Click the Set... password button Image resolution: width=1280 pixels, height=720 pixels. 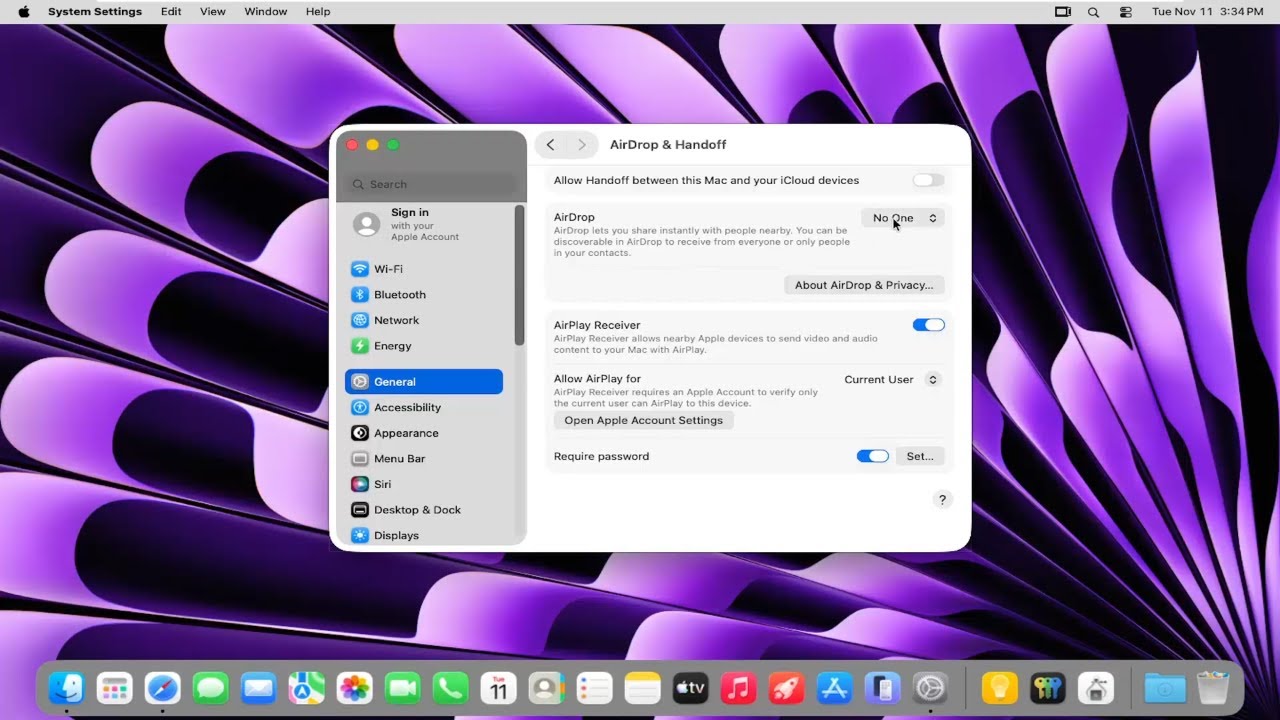(x=920, y=456)
